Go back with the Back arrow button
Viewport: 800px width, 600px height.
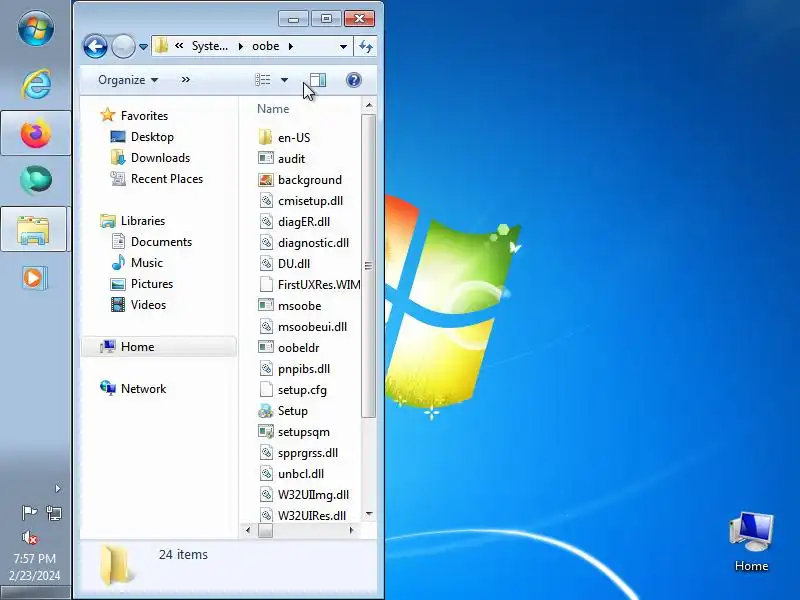point(95,47)
